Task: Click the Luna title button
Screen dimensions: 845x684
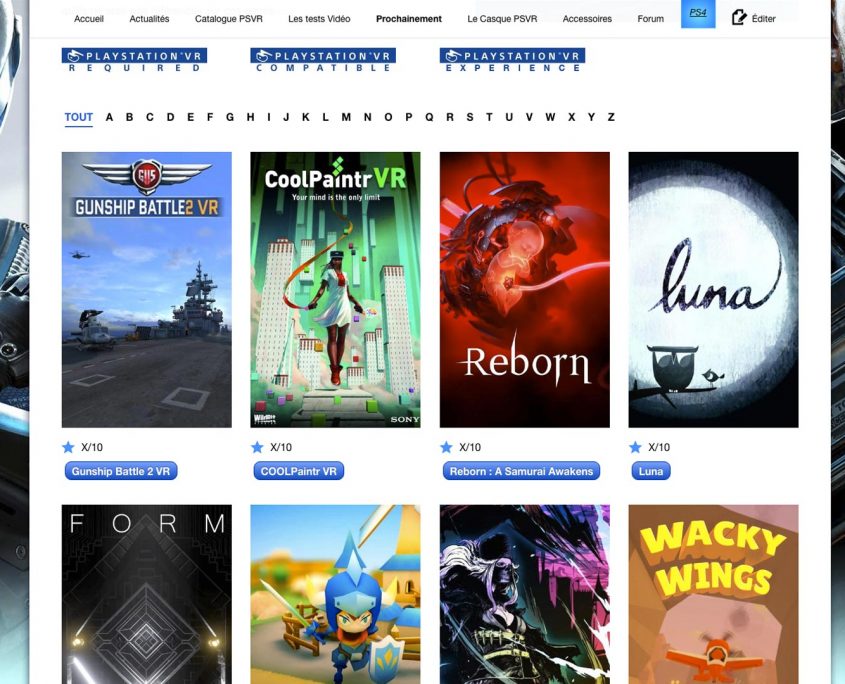Action: coord(651,471)
